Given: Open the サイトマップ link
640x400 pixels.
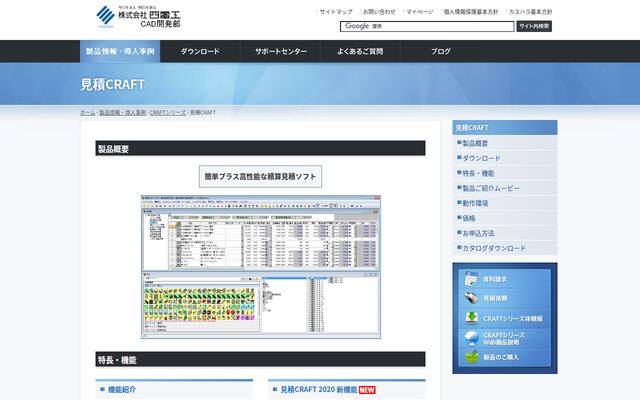Looking at the screenshot, I should click(336, 12).
